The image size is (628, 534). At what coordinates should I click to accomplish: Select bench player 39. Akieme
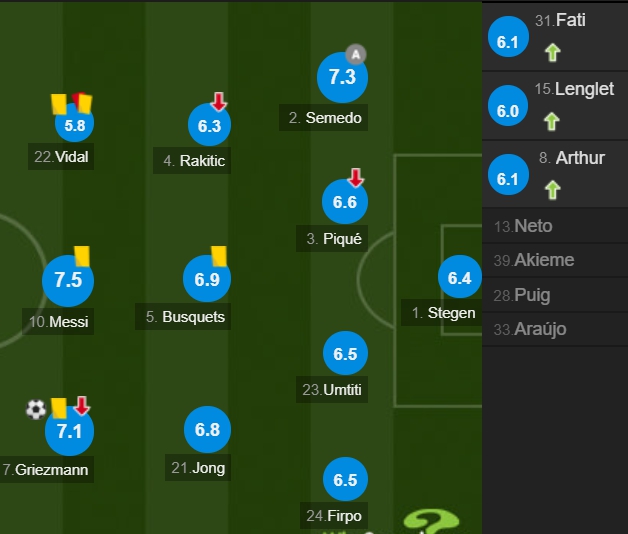(555, 260)
